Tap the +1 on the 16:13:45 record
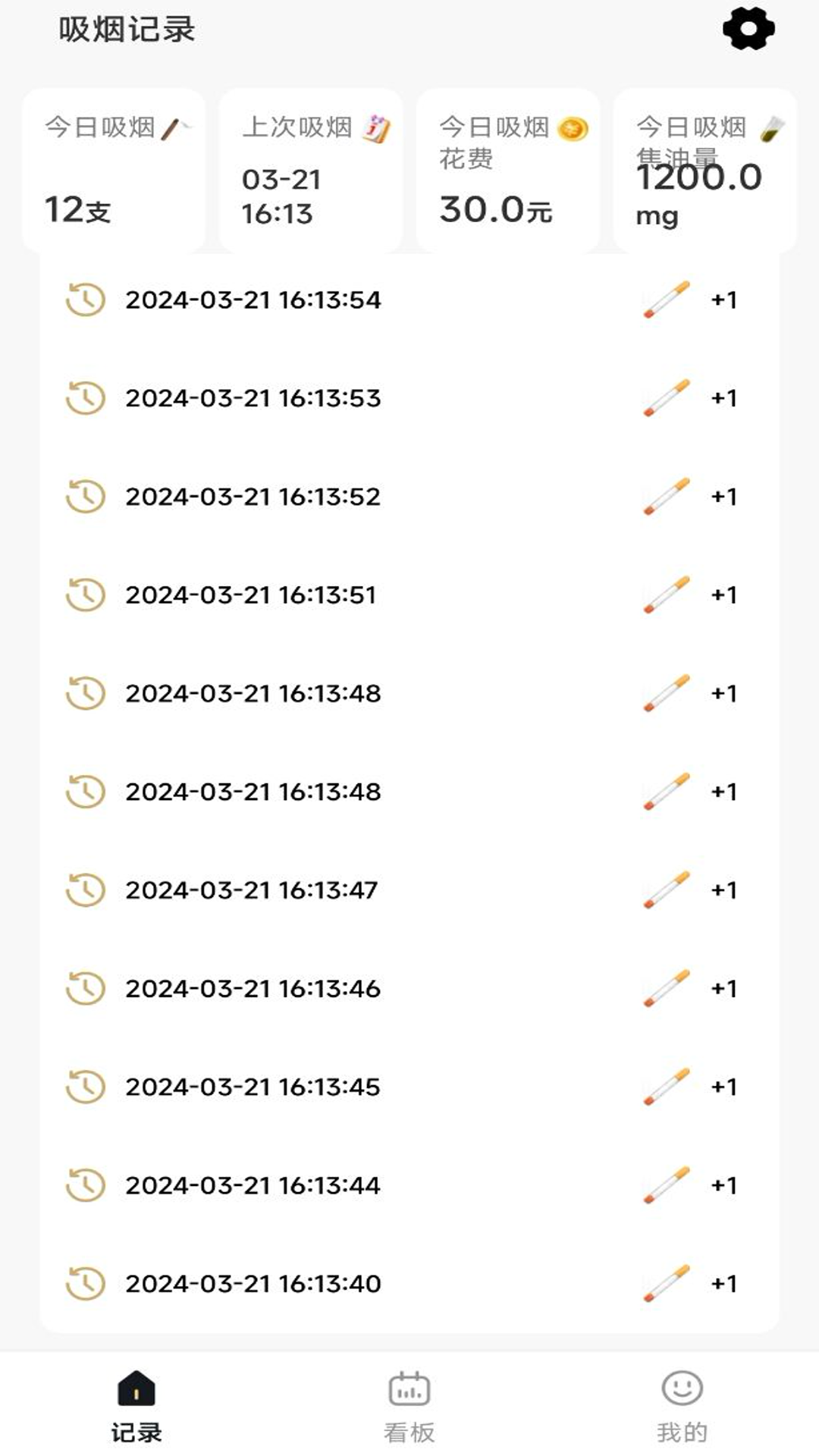This screenshot has width=819, height=1456. click(724, 1087)
